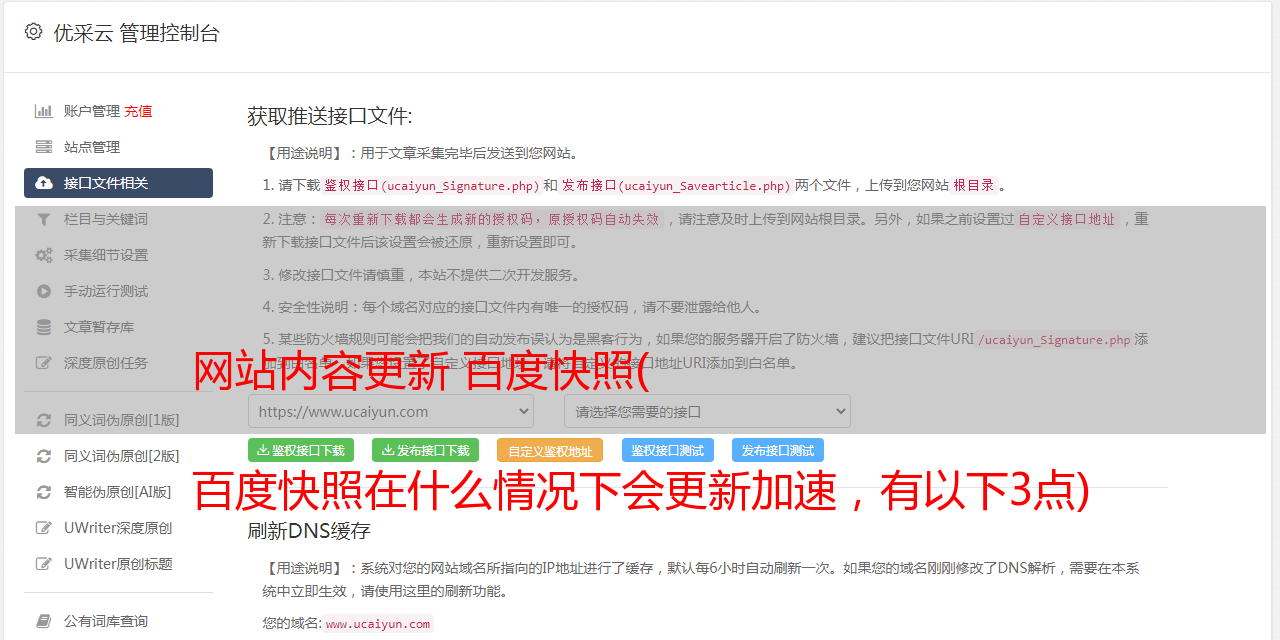Viewport: 1280px width, 640px height.
Task: Open the 账户管理 menu item
Action: 92,111
